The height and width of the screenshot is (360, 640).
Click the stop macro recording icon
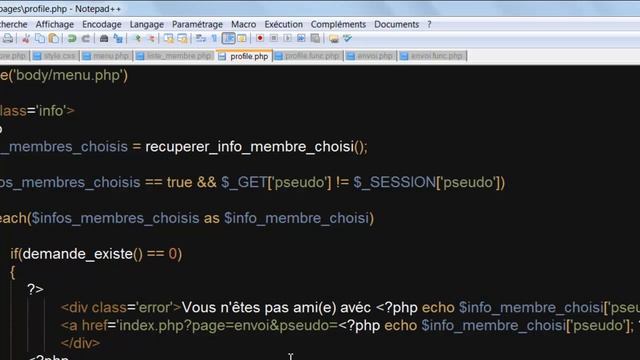tap(273, 38)
